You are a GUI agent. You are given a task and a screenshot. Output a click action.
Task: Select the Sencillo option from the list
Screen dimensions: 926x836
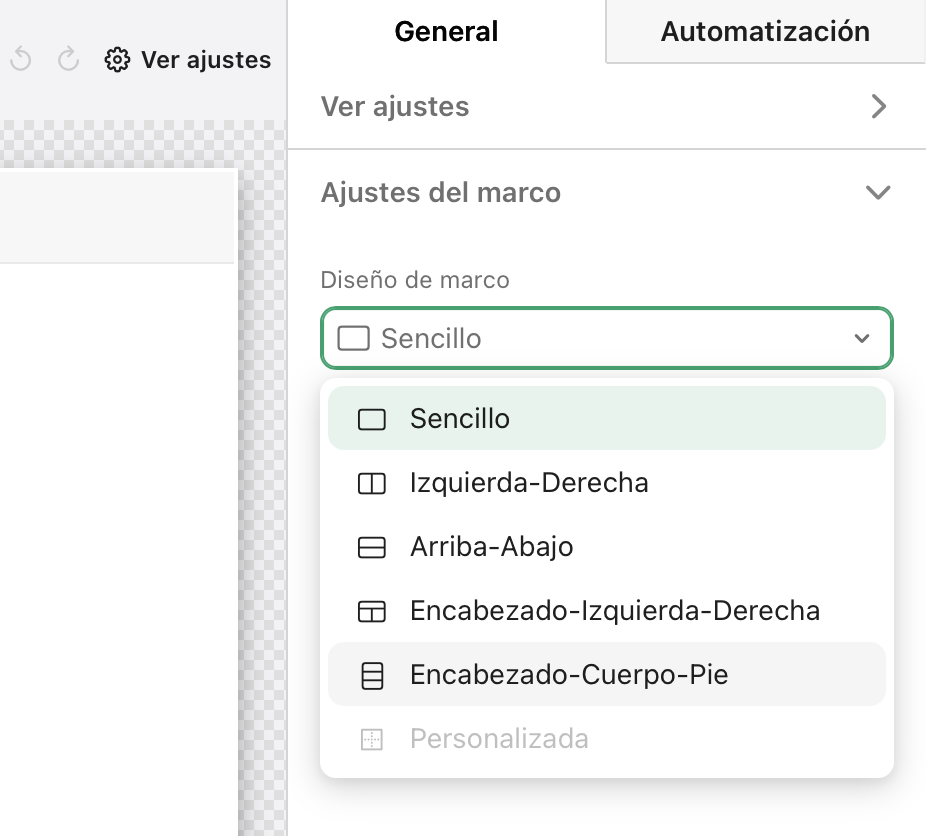[460, 419]
